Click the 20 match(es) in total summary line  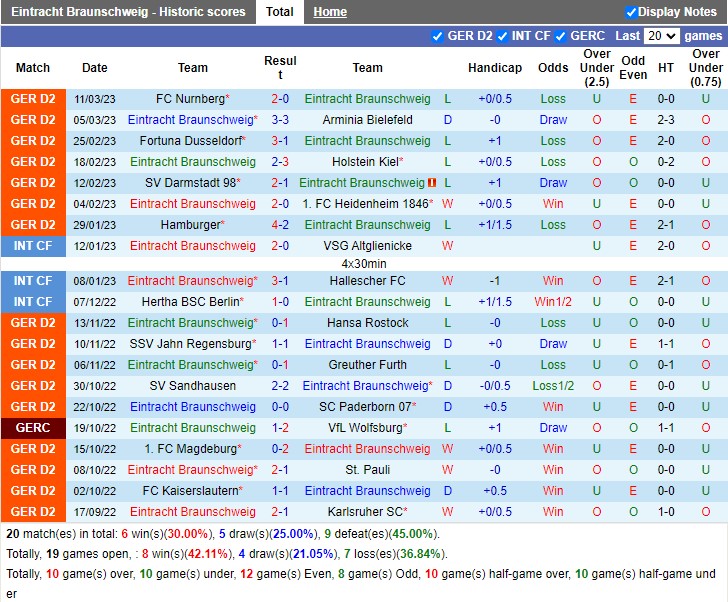pos(223,534)
